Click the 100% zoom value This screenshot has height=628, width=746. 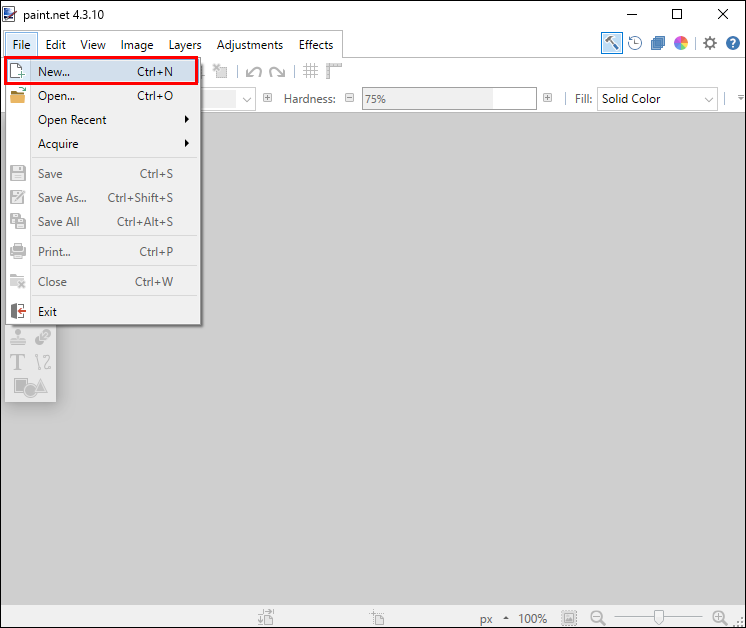coord(532,618)
